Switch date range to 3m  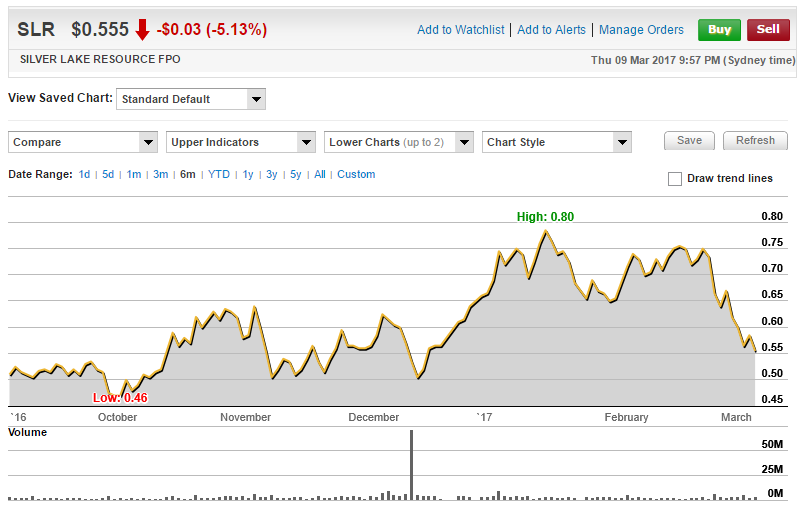point(160,174)
